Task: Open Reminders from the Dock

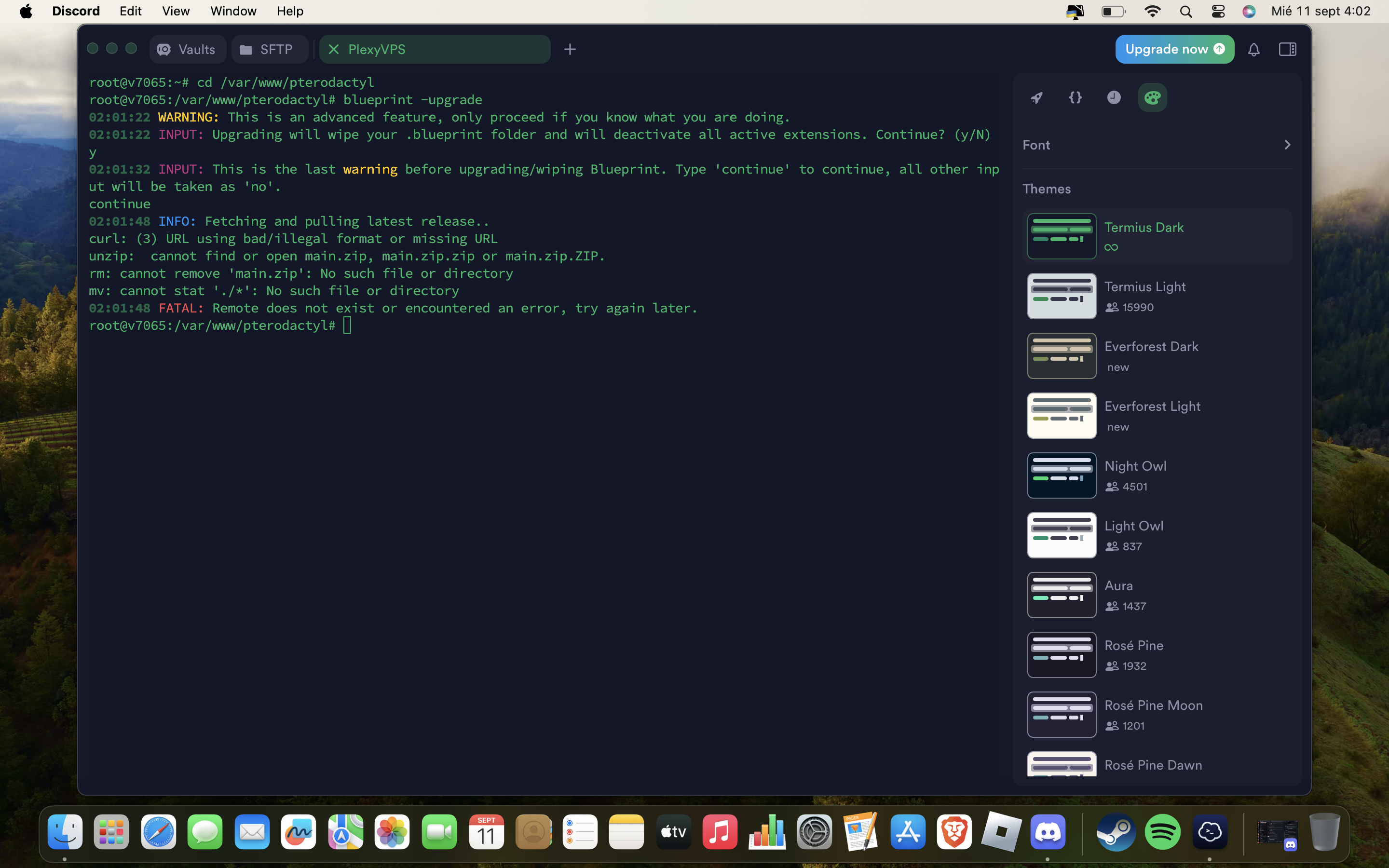Action: pyautogui.click(x=580, y=832)
